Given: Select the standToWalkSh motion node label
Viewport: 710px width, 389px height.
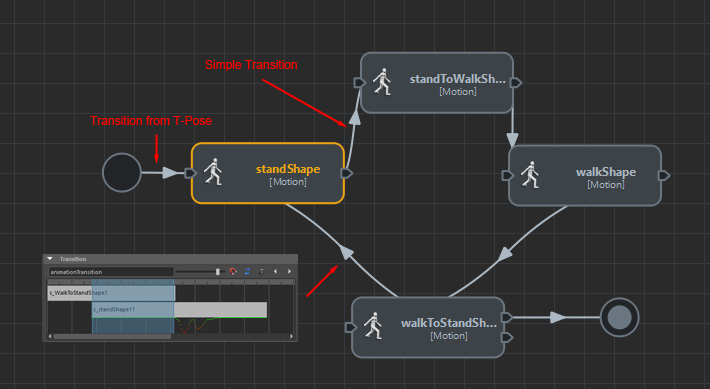Looking at the screenshot, I should [457, 79].
